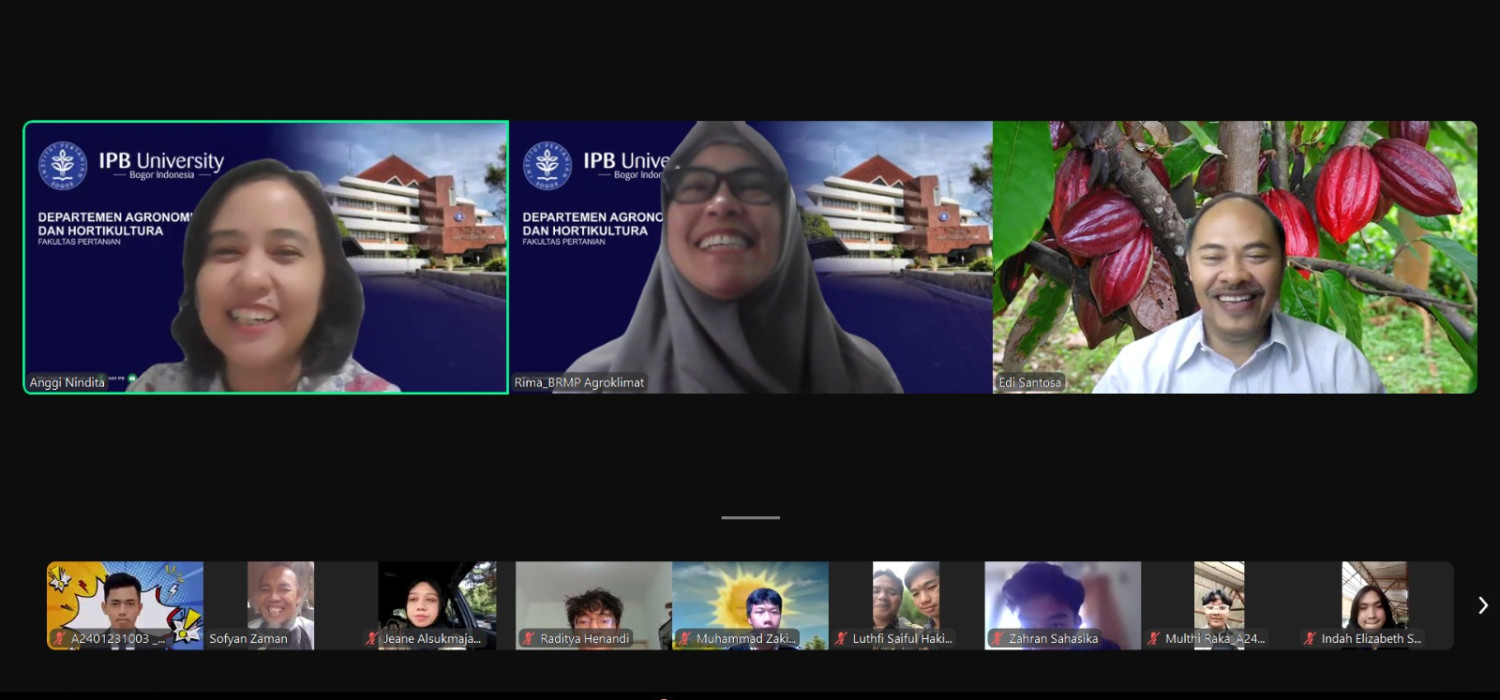
Task: Click the Raditya Henandi name label
Action: tap(584, 638)
